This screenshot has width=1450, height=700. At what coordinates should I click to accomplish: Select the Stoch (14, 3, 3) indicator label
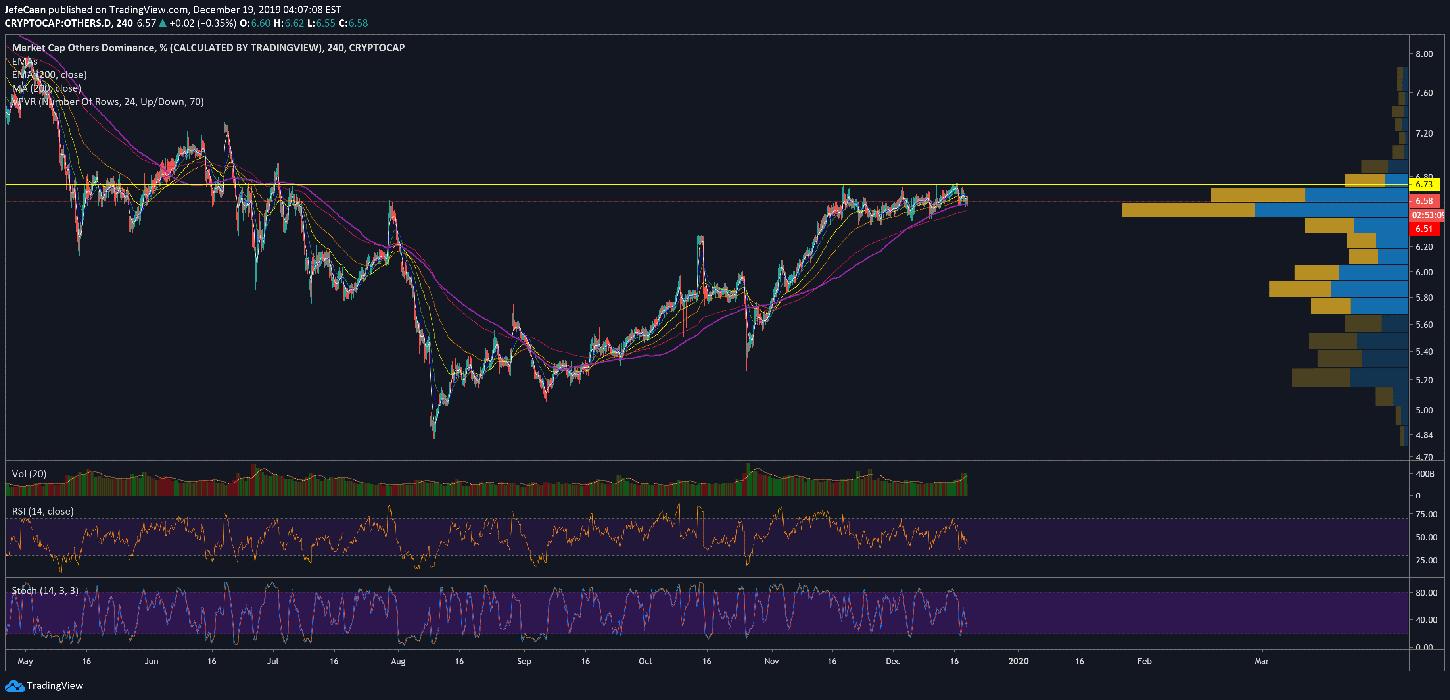45,590
